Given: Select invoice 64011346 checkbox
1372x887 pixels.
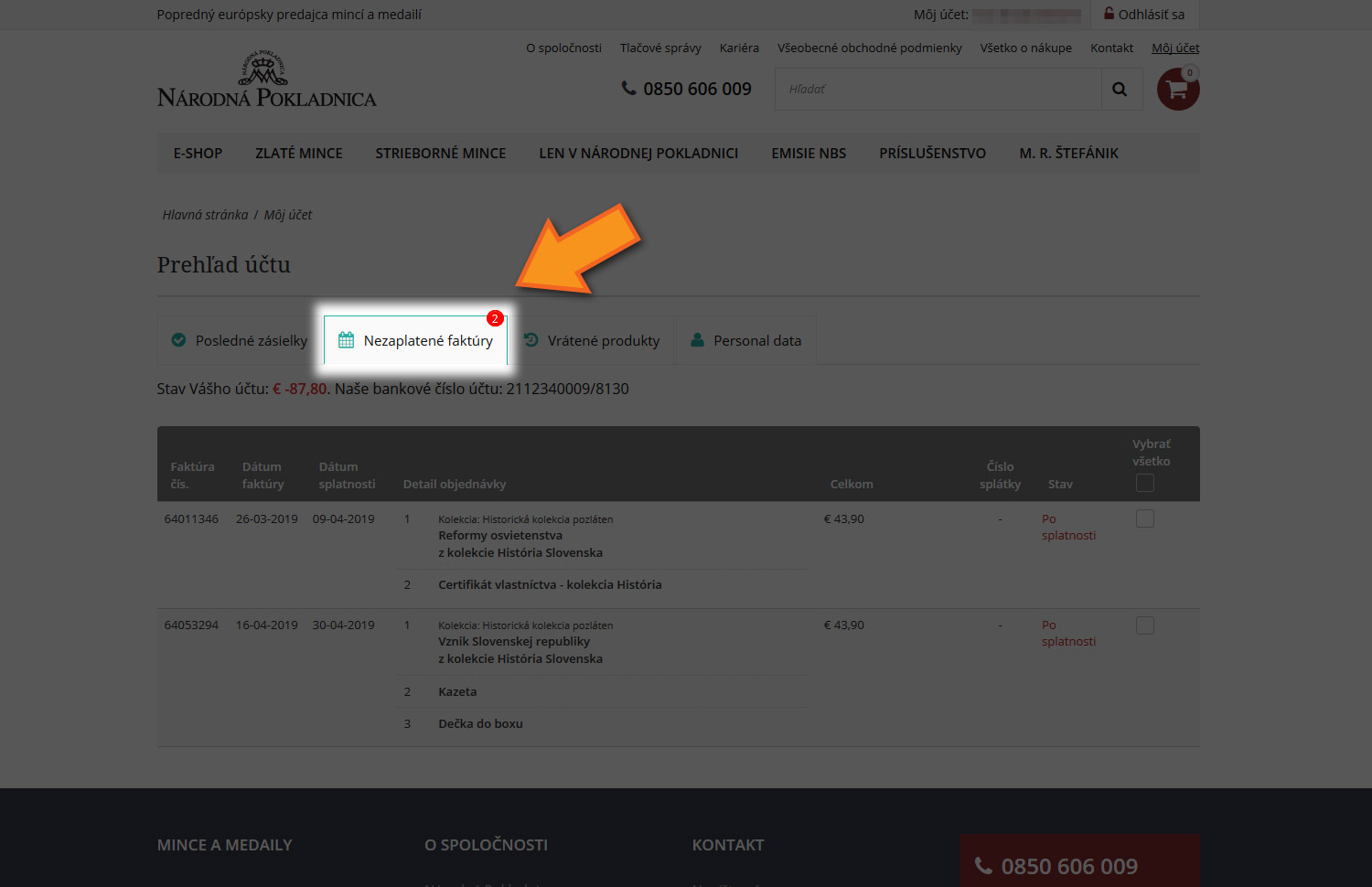Looking at the screenshot, I should [1145, 518].
